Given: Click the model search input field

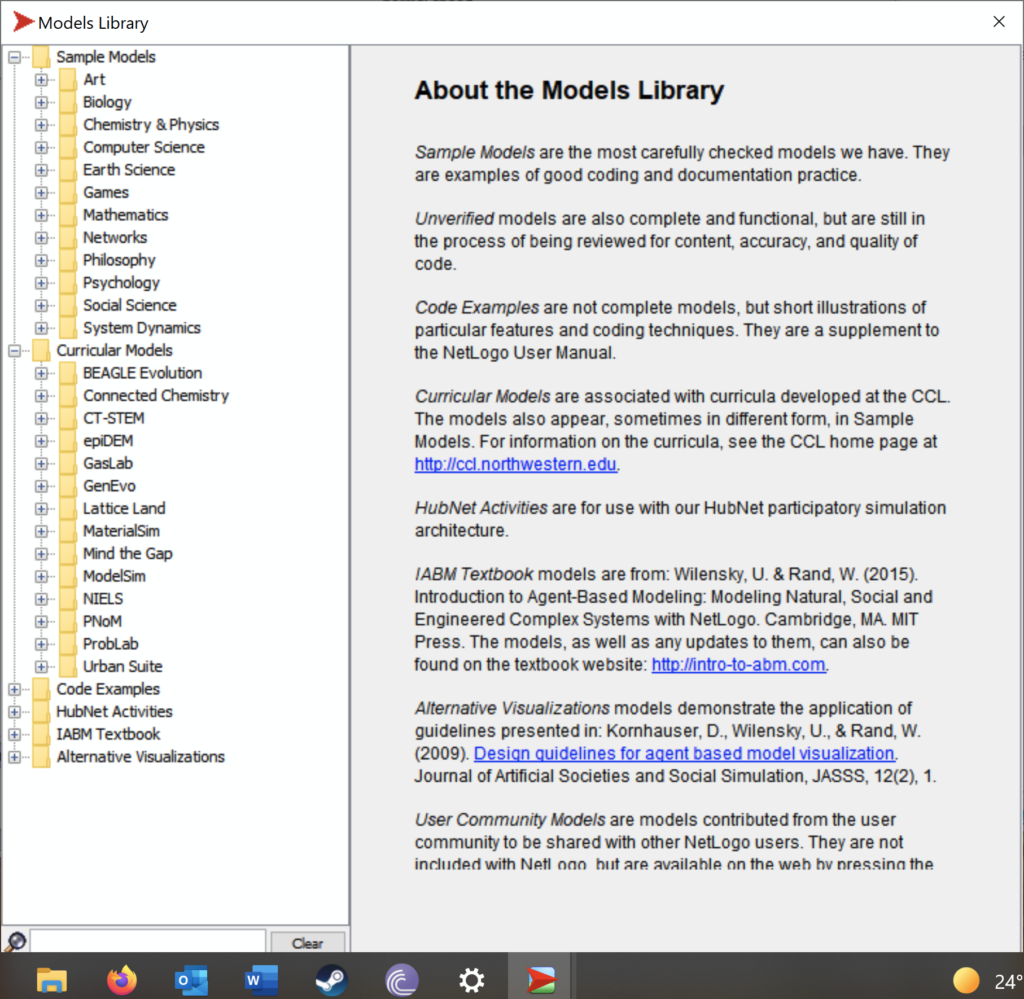Looking at the screenshot, I should [148, 941].
